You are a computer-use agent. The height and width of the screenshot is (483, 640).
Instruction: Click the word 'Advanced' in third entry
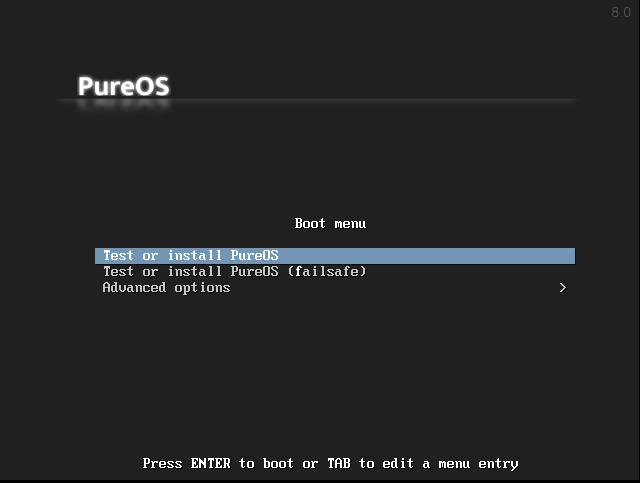point(134,288)
